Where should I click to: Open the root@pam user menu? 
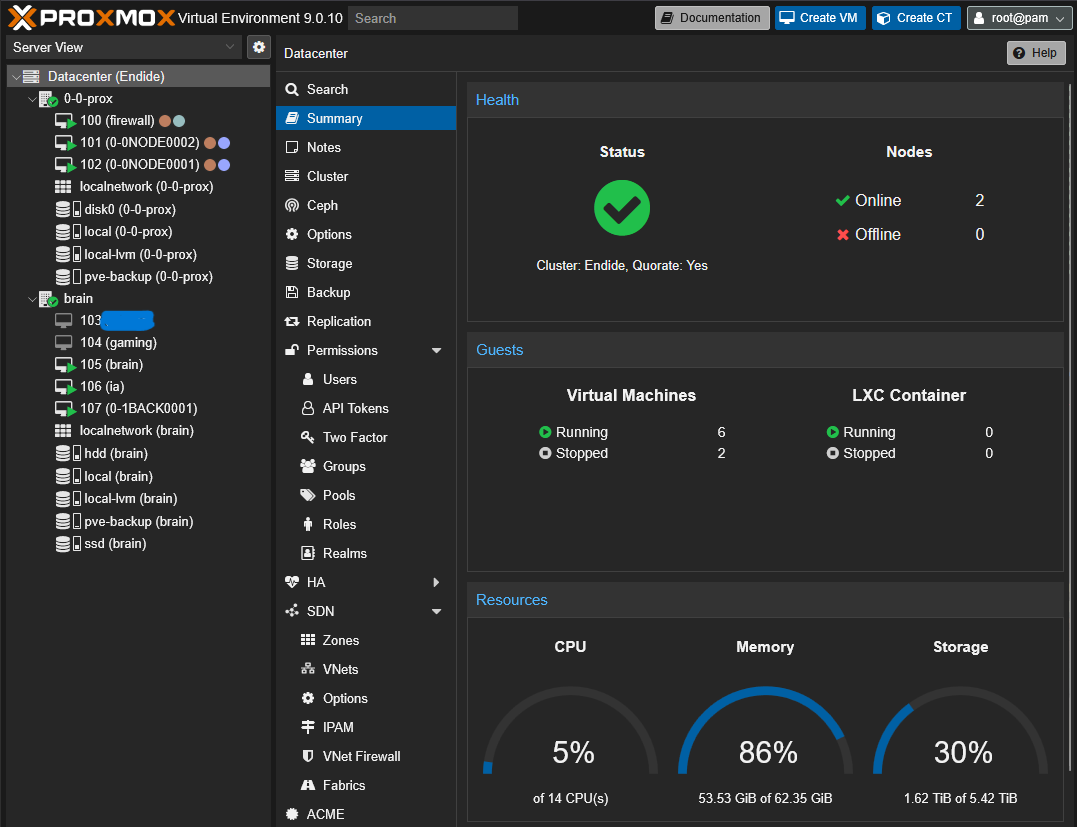pos(1019,18)
